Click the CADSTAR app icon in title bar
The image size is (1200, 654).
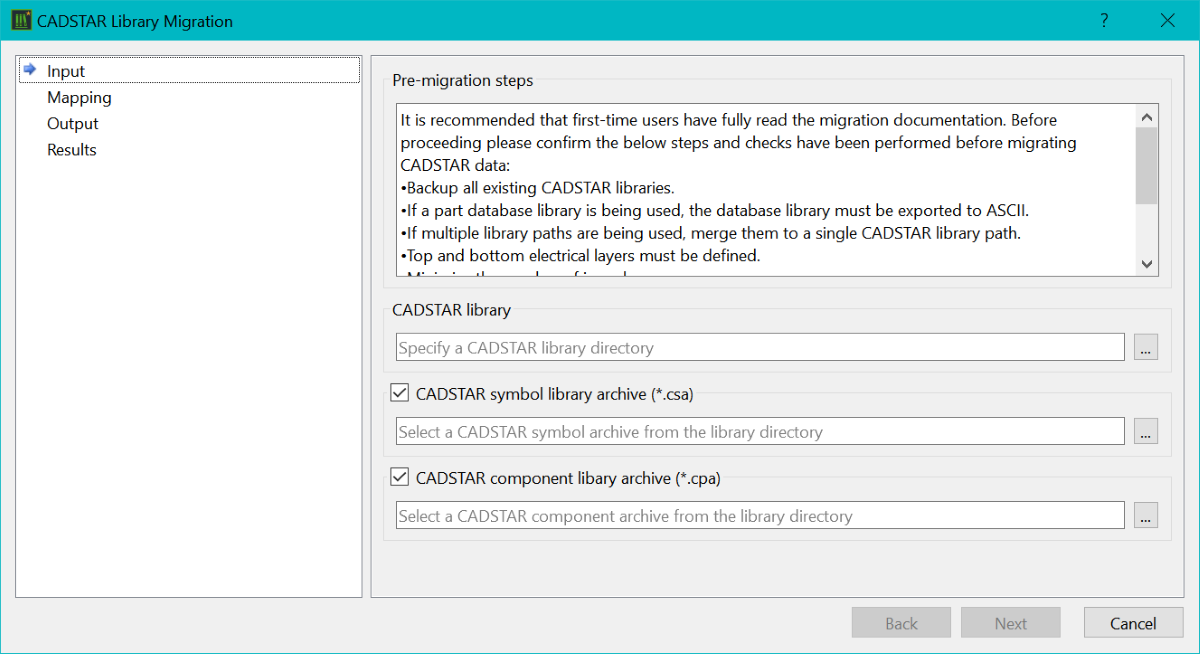(21, 21)
